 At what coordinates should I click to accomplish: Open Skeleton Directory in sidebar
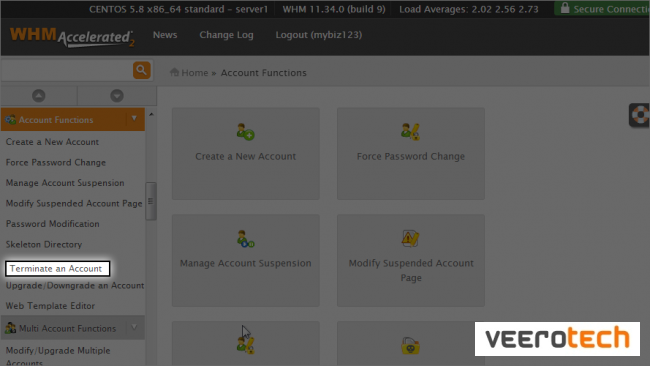tap(44, 245)
